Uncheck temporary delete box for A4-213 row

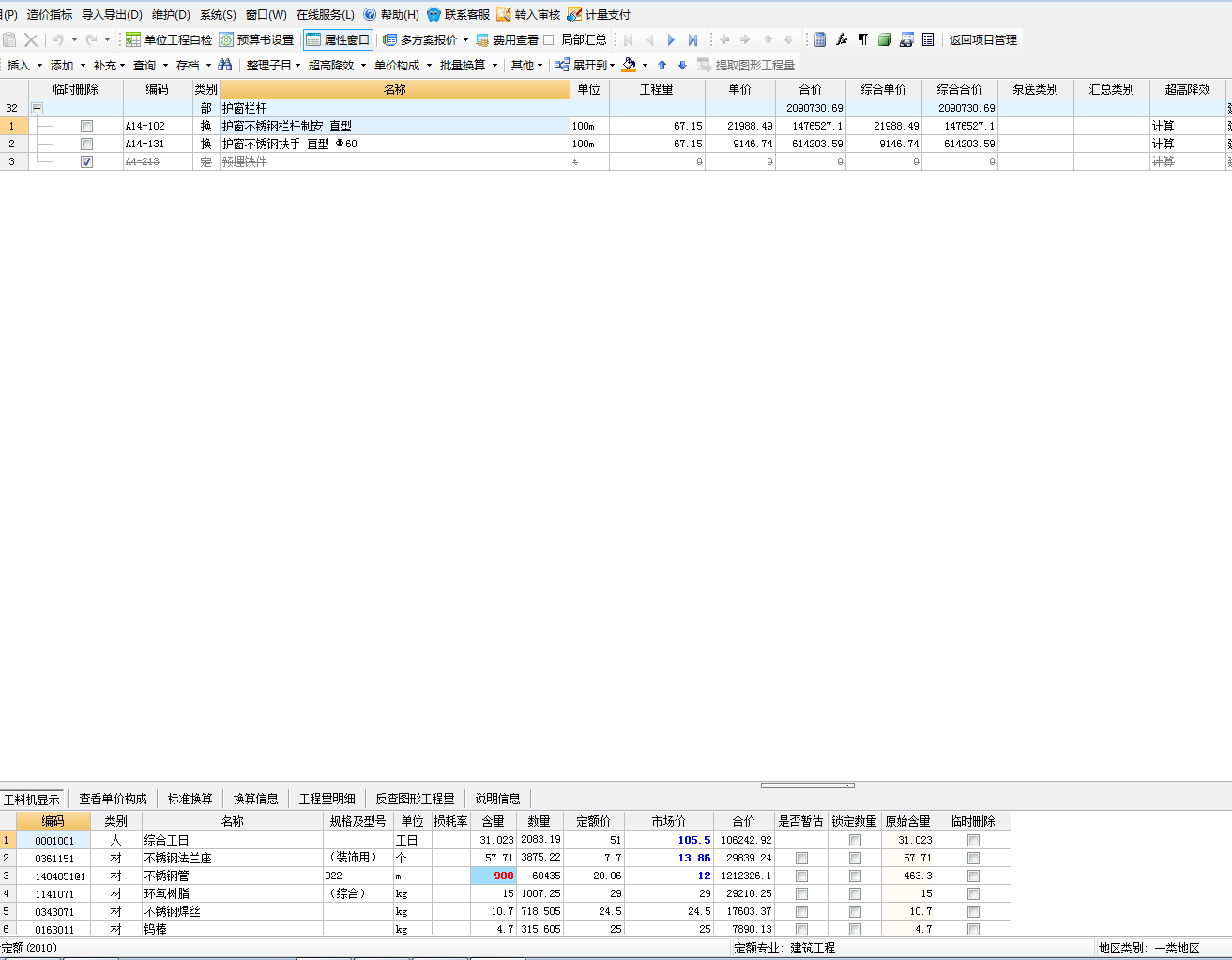coord(86,161)
